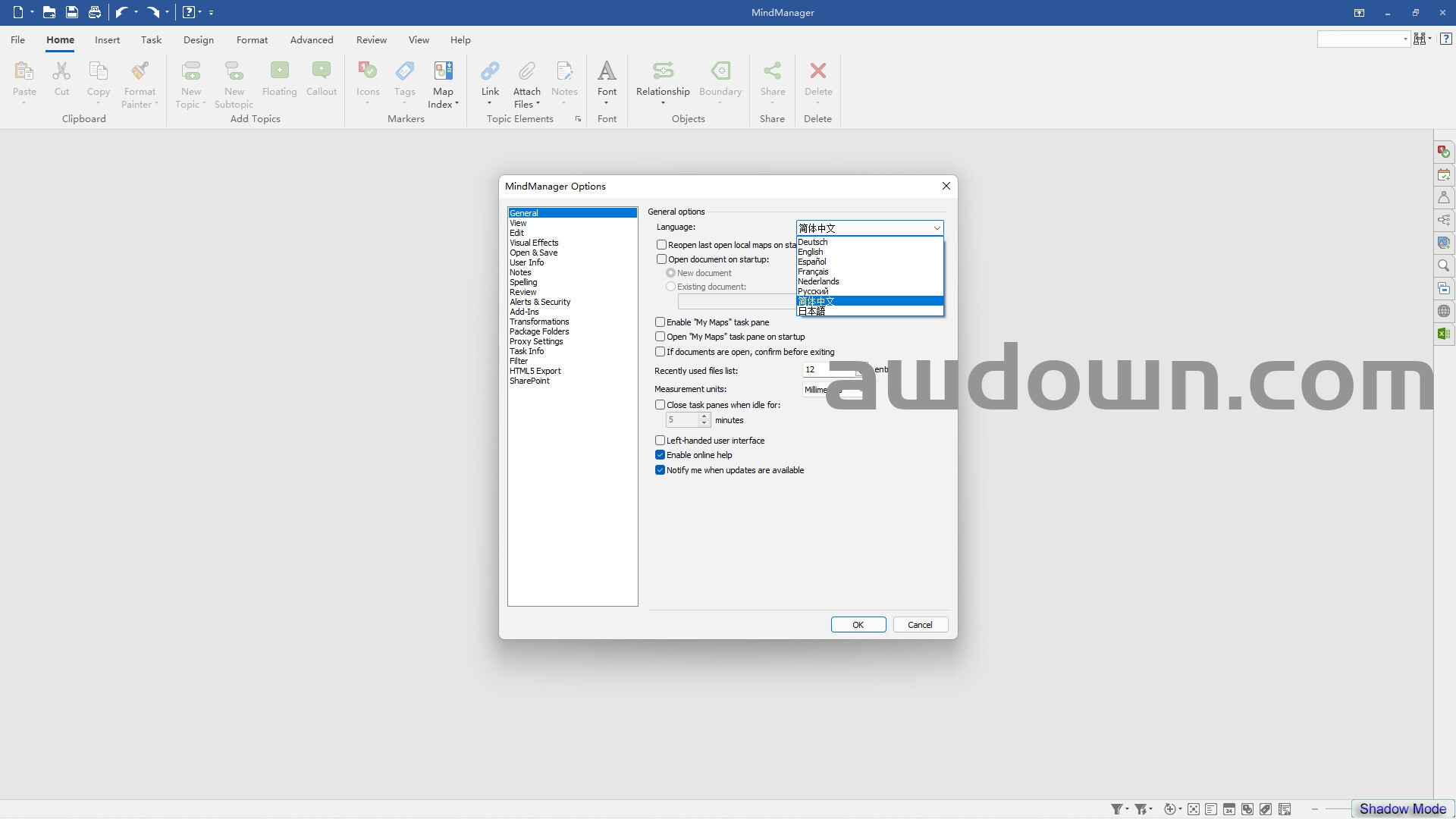Open the Design ribbon tab
This screenshot has height=819, width=1456.
click(x=198, y=39)
